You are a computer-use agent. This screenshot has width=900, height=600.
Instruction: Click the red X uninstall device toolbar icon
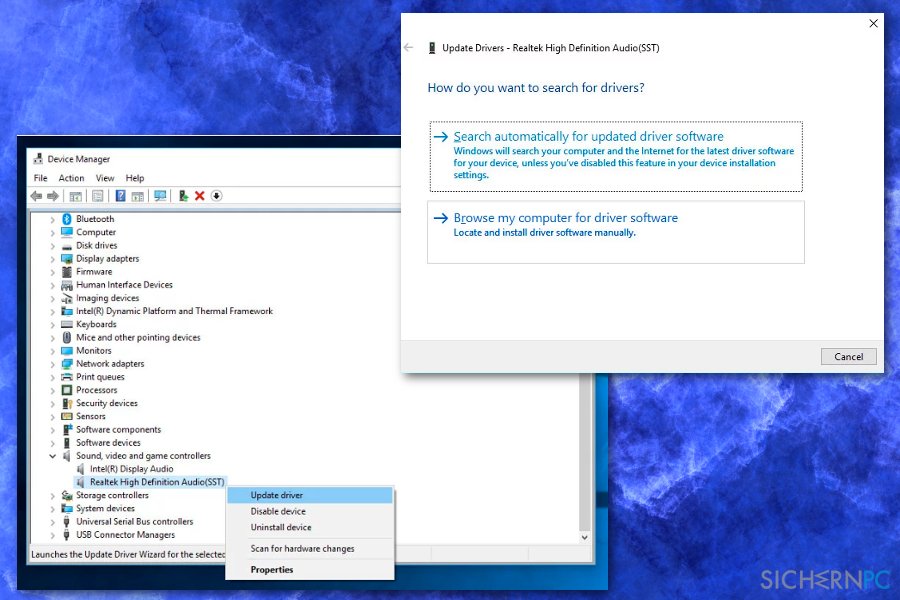[200, 196]
